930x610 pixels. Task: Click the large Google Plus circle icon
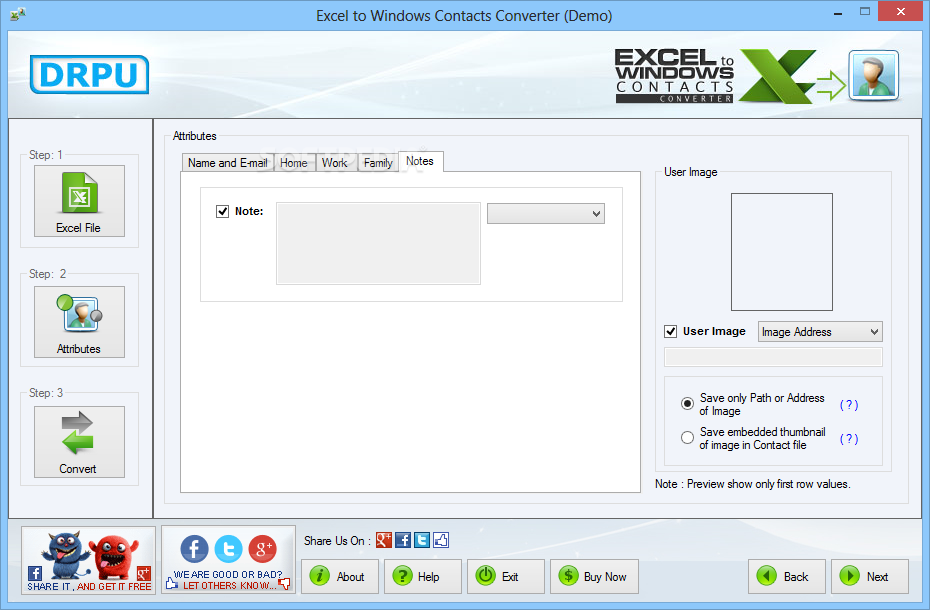click(263, 549)
